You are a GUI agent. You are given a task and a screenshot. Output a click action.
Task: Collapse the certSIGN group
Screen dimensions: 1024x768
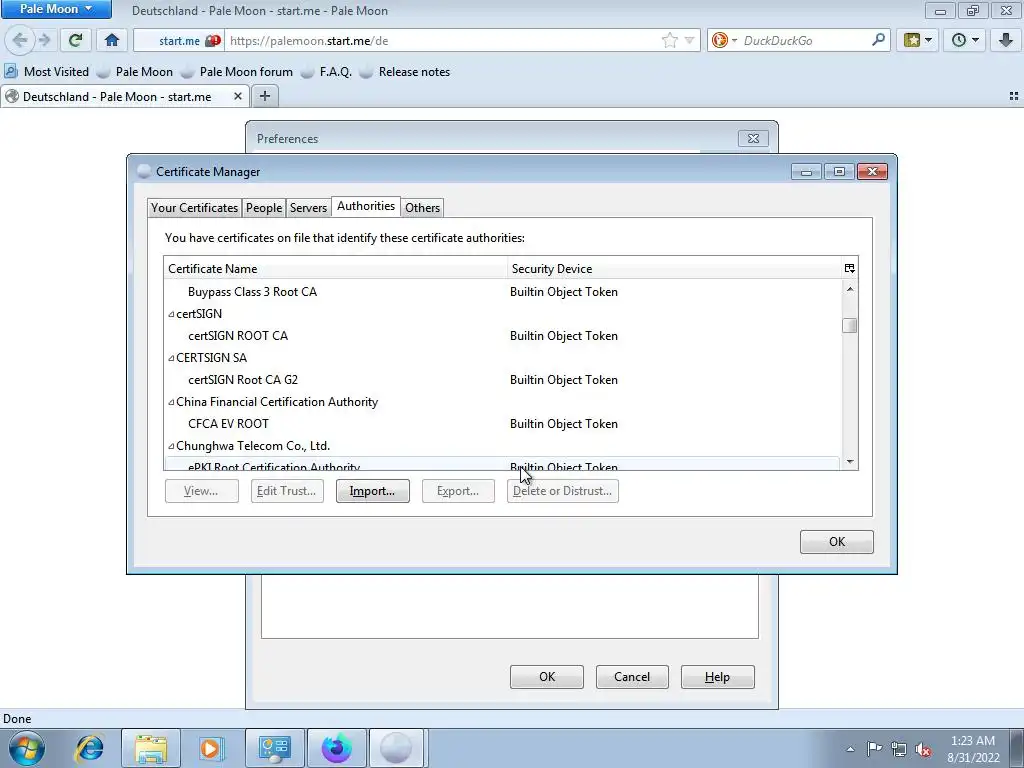pyautogui.click(x=171, y=314)
